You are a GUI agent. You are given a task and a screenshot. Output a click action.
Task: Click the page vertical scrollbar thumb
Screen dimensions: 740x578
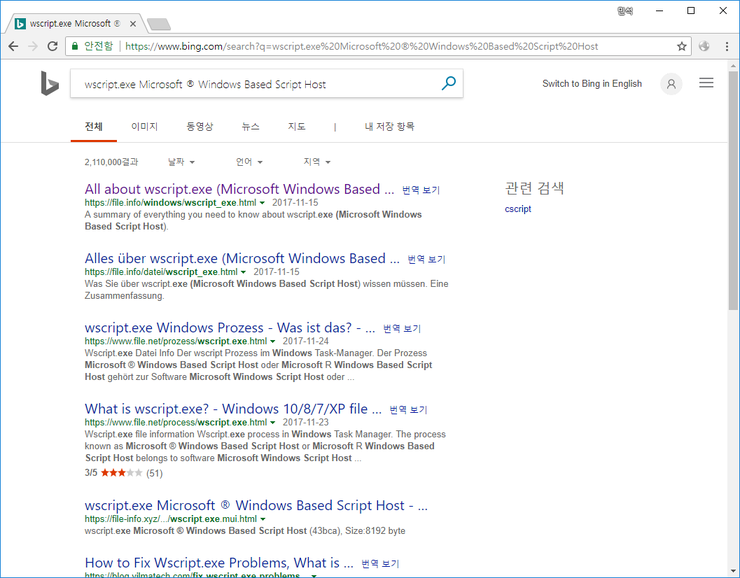[x=733, y=190]
